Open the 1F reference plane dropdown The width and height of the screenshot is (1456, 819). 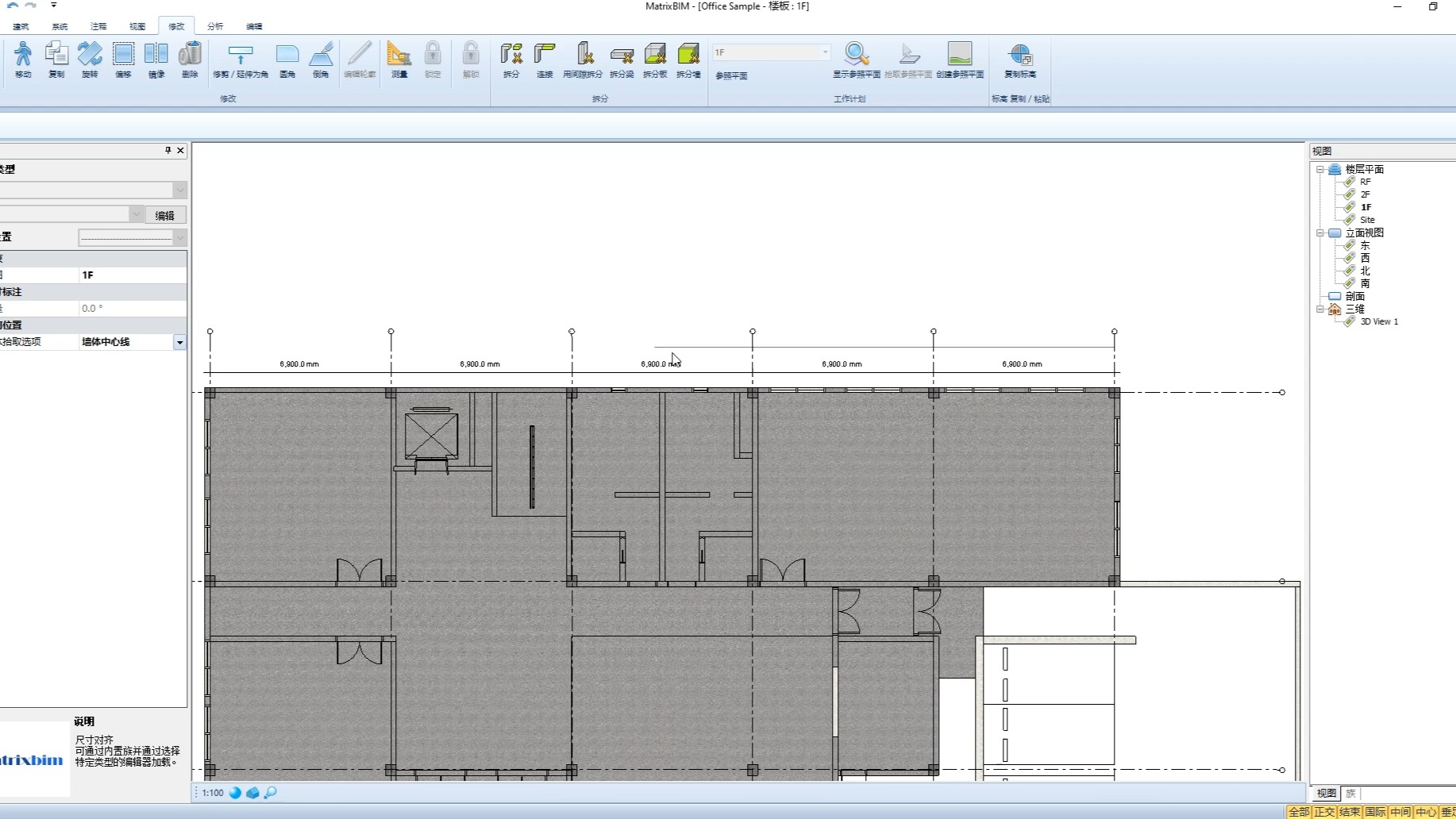[x=825, y=52]
